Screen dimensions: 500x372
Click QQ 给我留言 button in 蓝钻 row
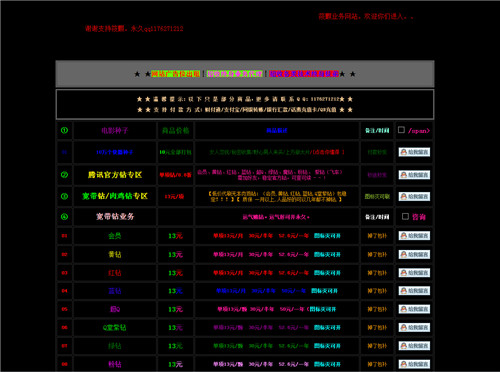(414, 291)
